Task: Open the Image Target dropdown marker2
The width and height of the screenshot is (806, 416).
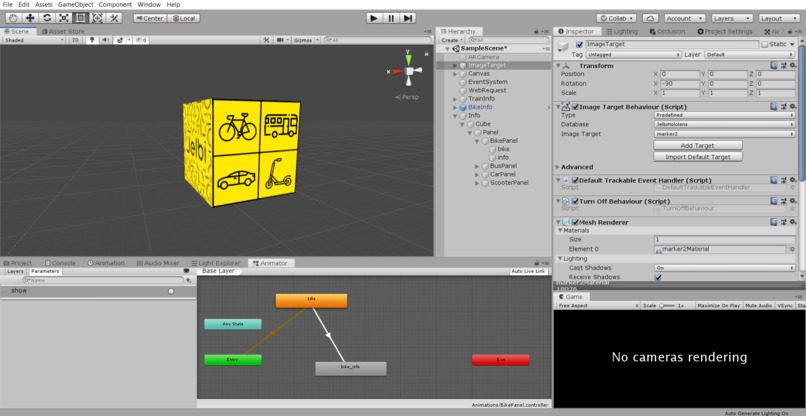Action: (x=725, y=134)
